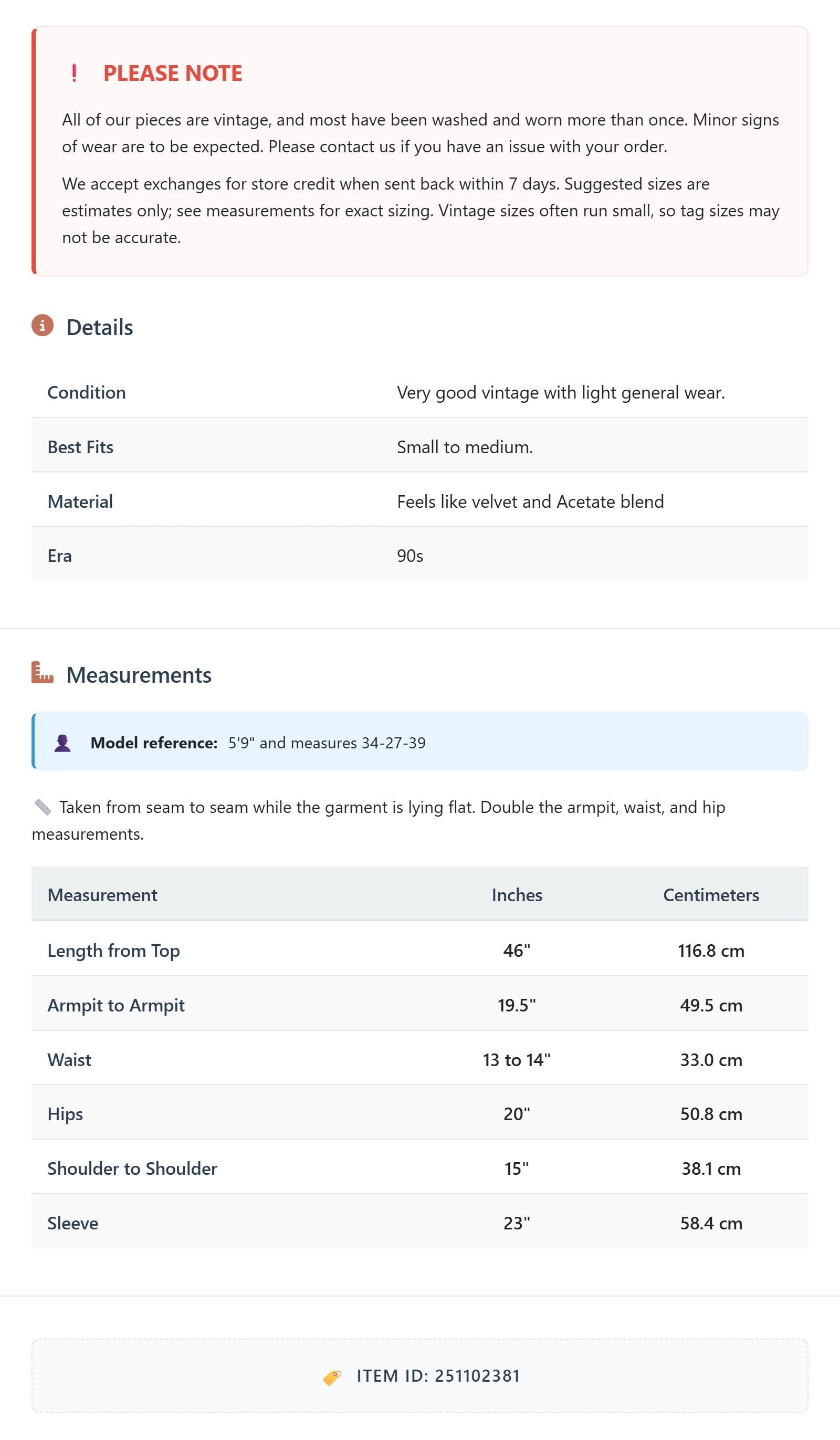Click the Best Fits value Small to medium
Screen dimensions: 840x1440
tap(465, 447)
